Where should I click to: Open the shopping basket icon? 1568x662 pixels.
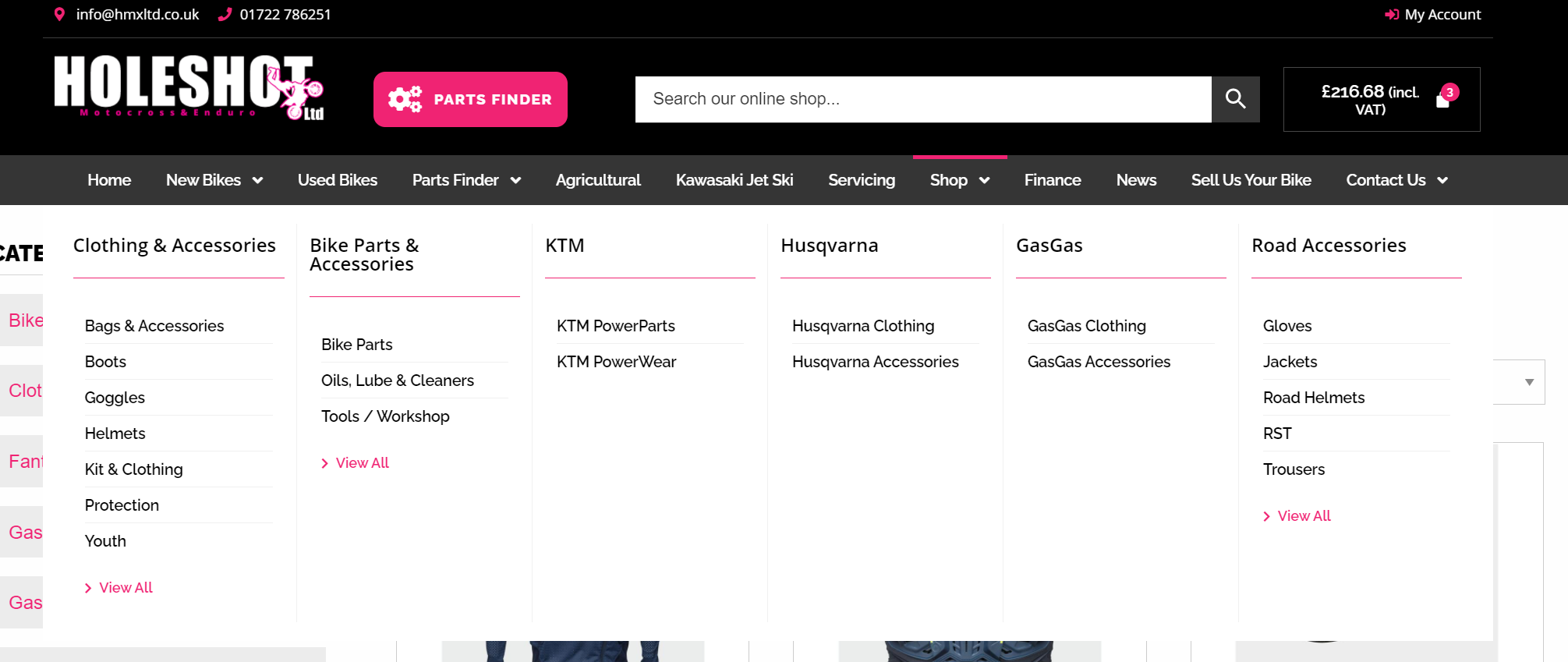point(1442,101)
